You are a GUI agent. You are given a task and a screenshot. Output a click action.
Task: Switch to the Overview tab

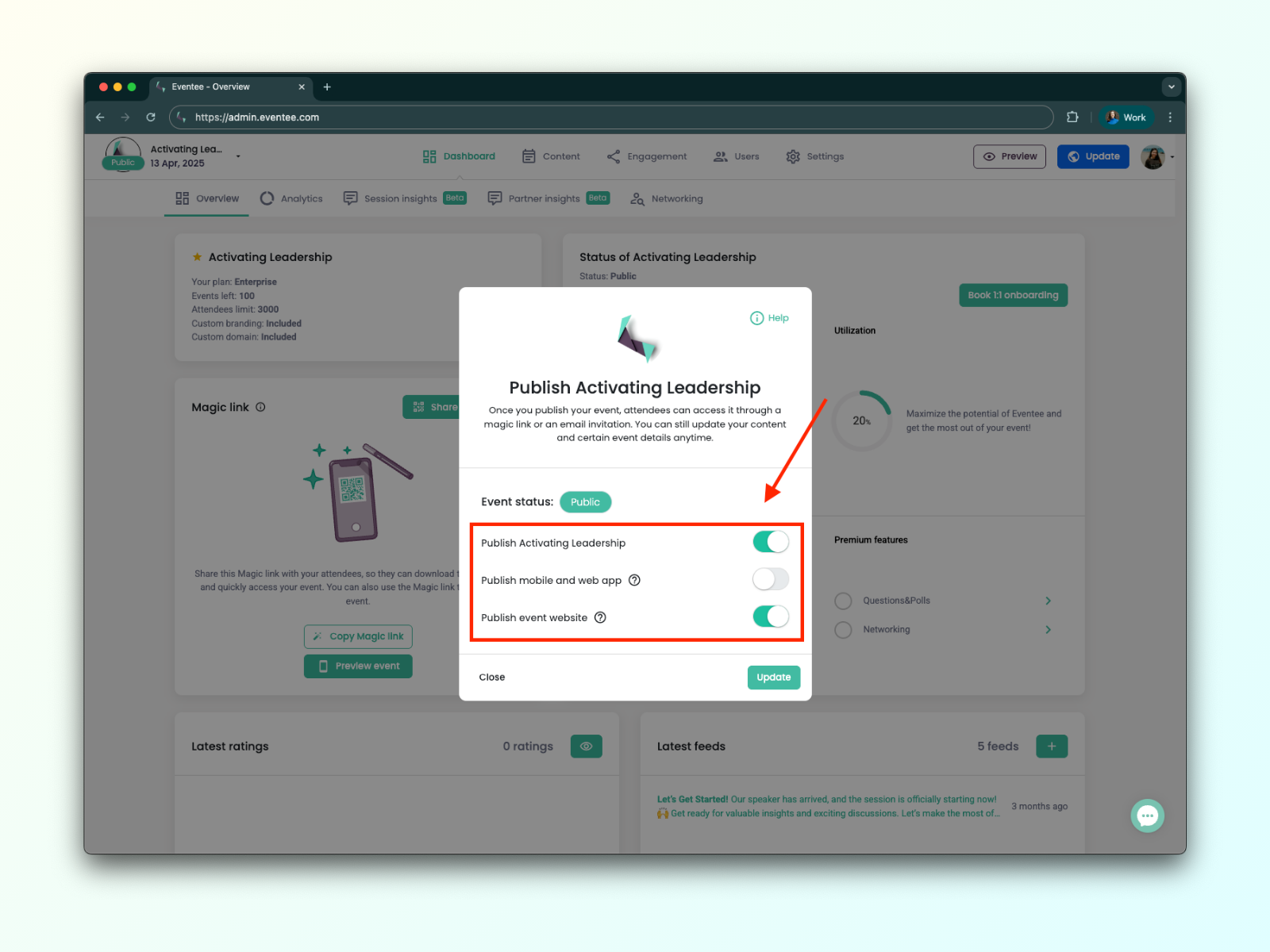click(x=207, y=198)
